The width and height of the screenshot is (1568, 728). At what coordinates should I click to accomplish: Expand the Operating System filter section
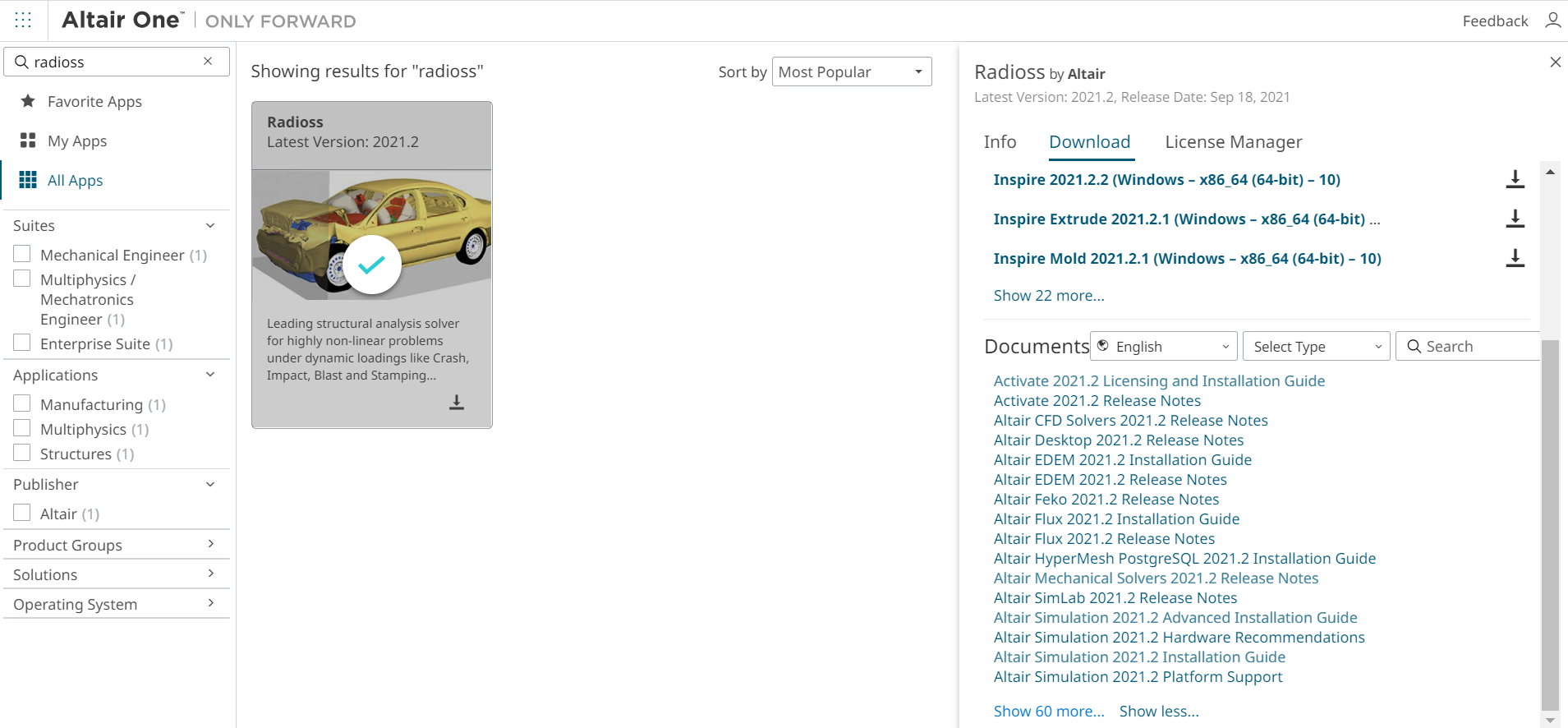(115, 605)
